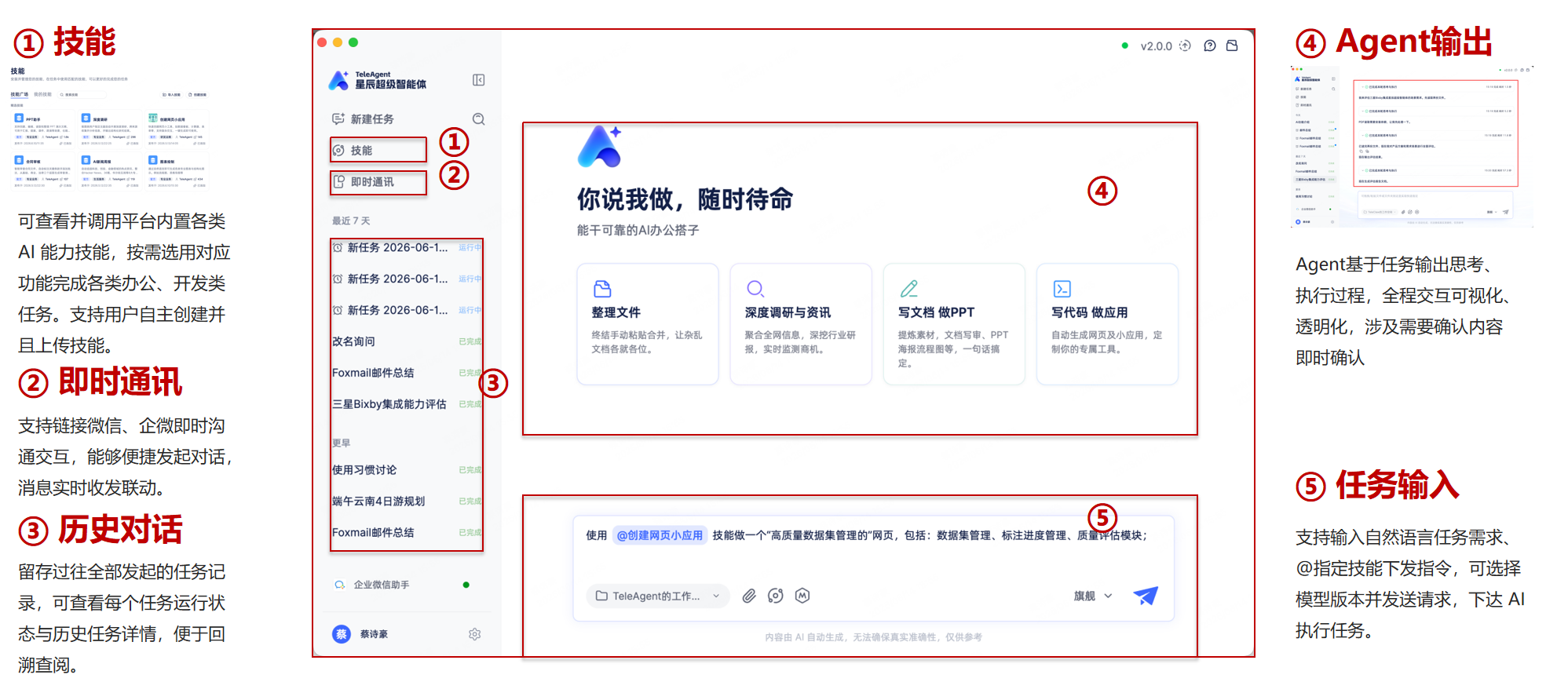Screen dimensions: 1568x682
Task: Open the folder icon in top-right corner
Action: [x=1232, y=46]
